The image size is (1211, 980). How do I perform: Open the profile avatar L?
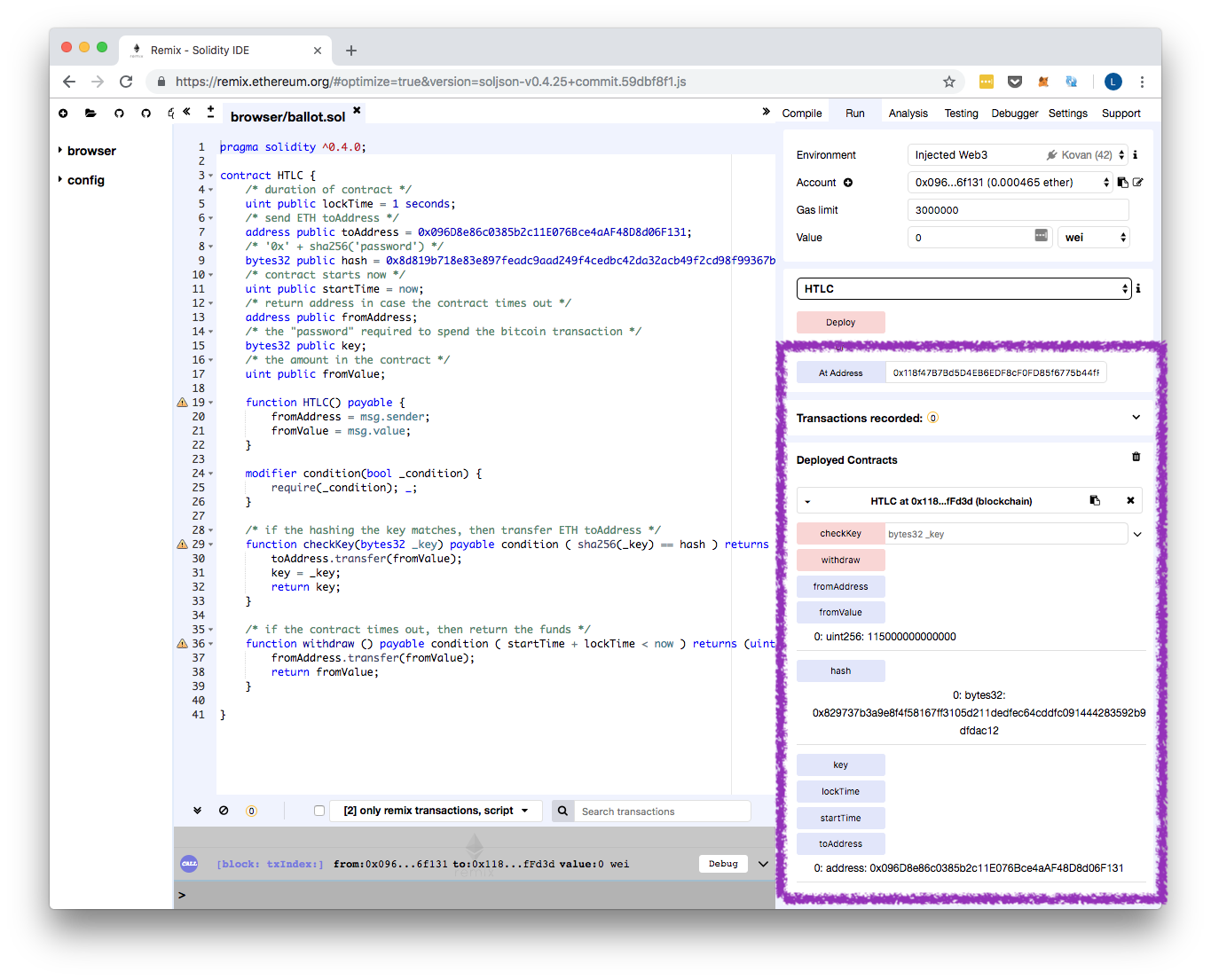tap(1113, 82)
